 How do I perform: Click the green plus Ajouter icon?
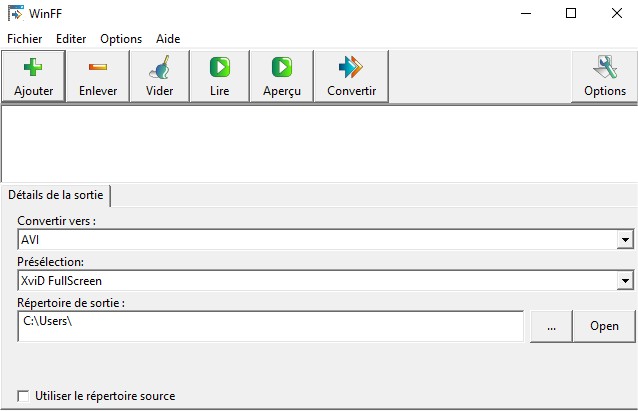click(33, 67)
